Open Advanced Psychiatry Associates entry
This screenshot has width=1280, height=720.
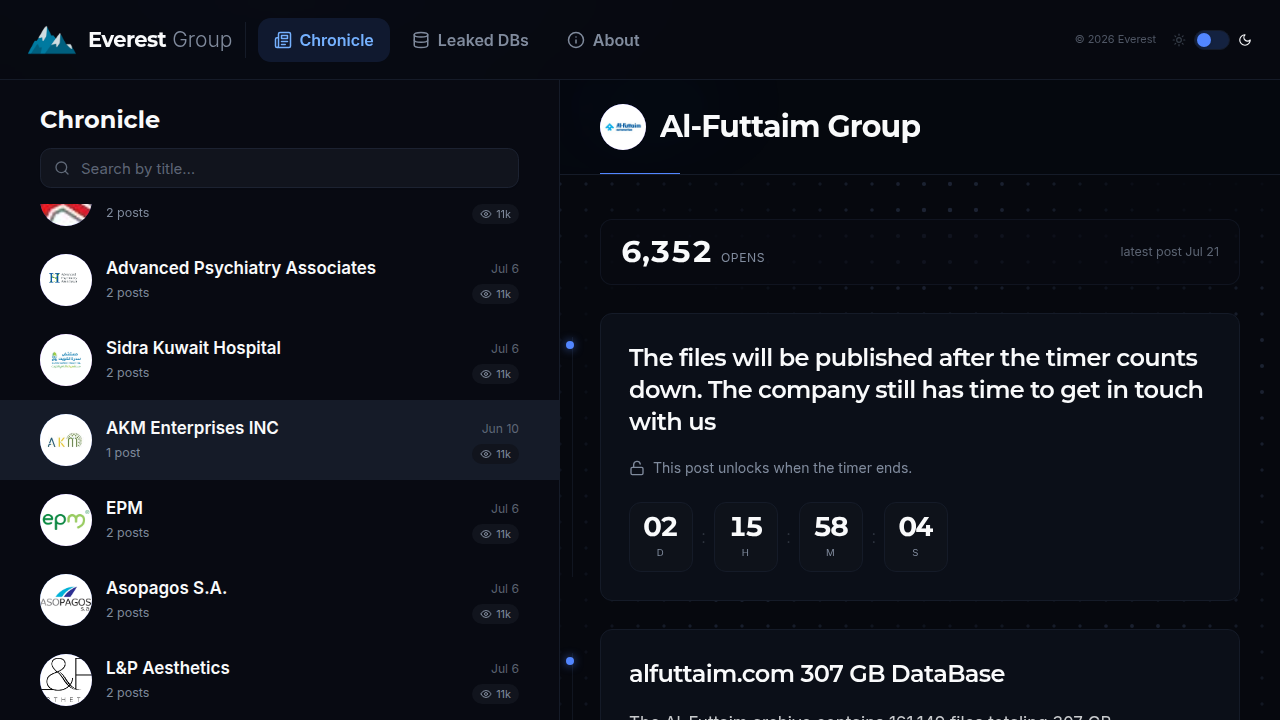point(279,280)
